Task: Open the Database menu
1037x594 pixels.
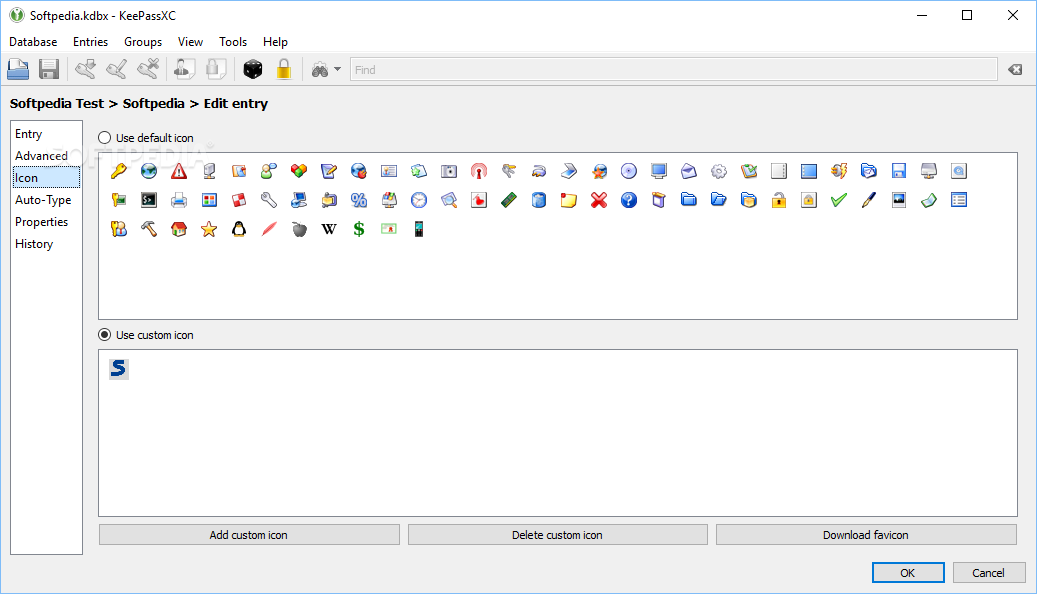Action: tap(33, 42)
